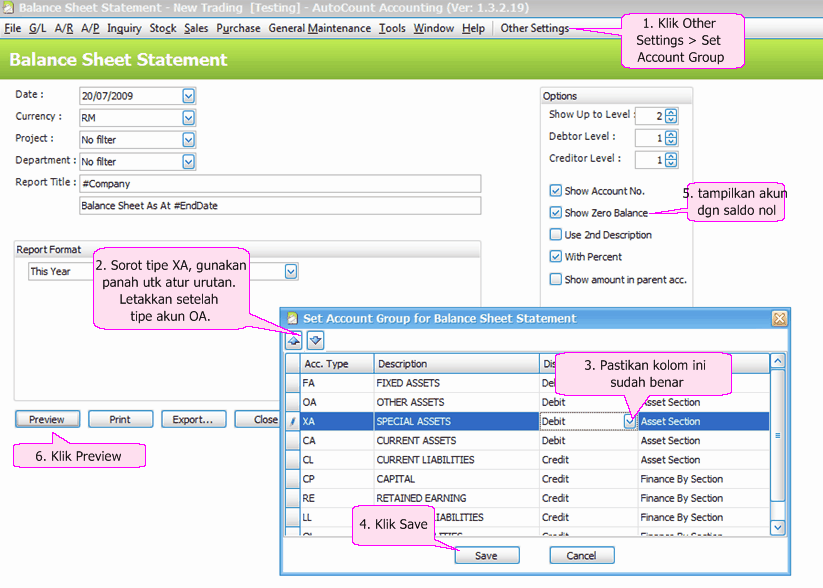This screenshot has height=588, width=823.
Task: Open the Other Settings menu
Action: coord(534,28)
